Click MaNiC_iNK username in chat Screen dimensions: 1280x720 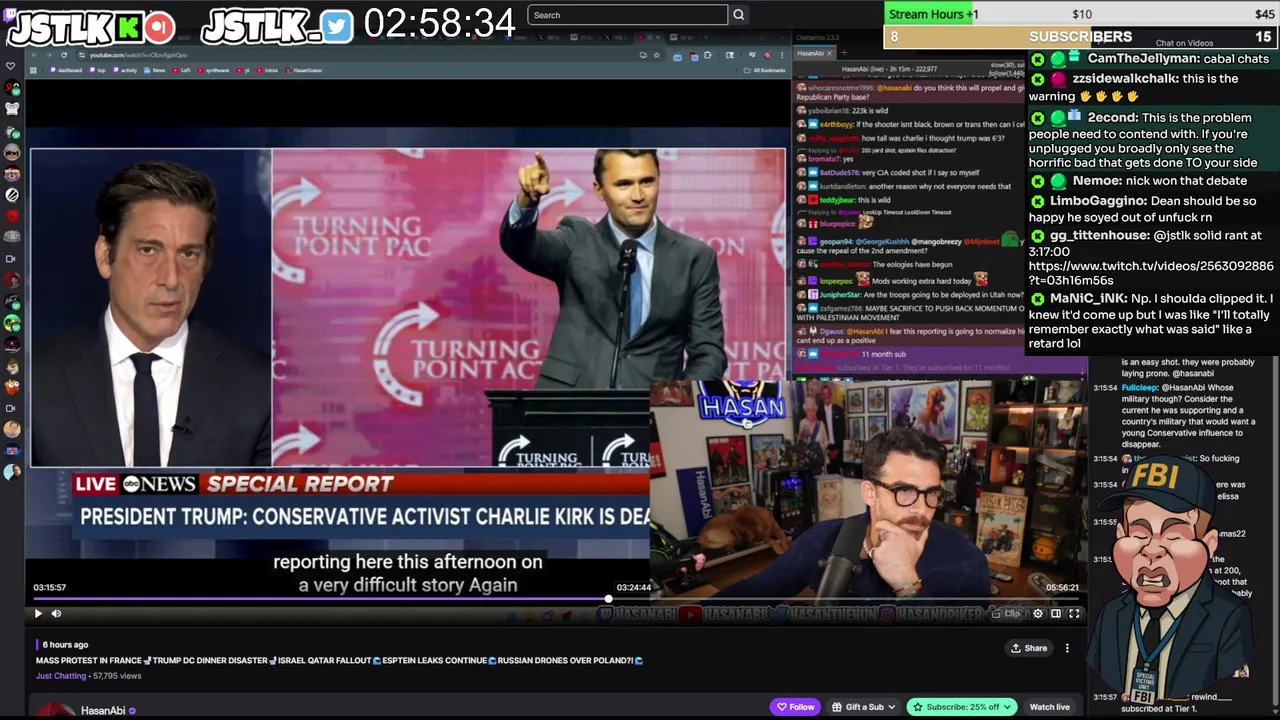1088,298
